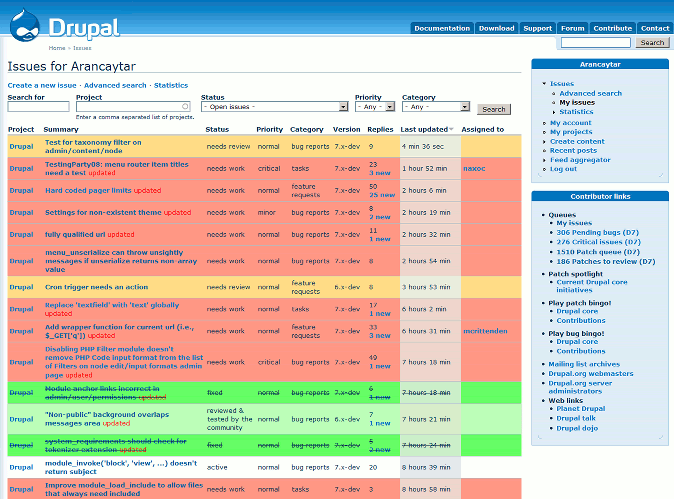
Task: Sort by the Assigned to column header
Action: tap(482, 129)
